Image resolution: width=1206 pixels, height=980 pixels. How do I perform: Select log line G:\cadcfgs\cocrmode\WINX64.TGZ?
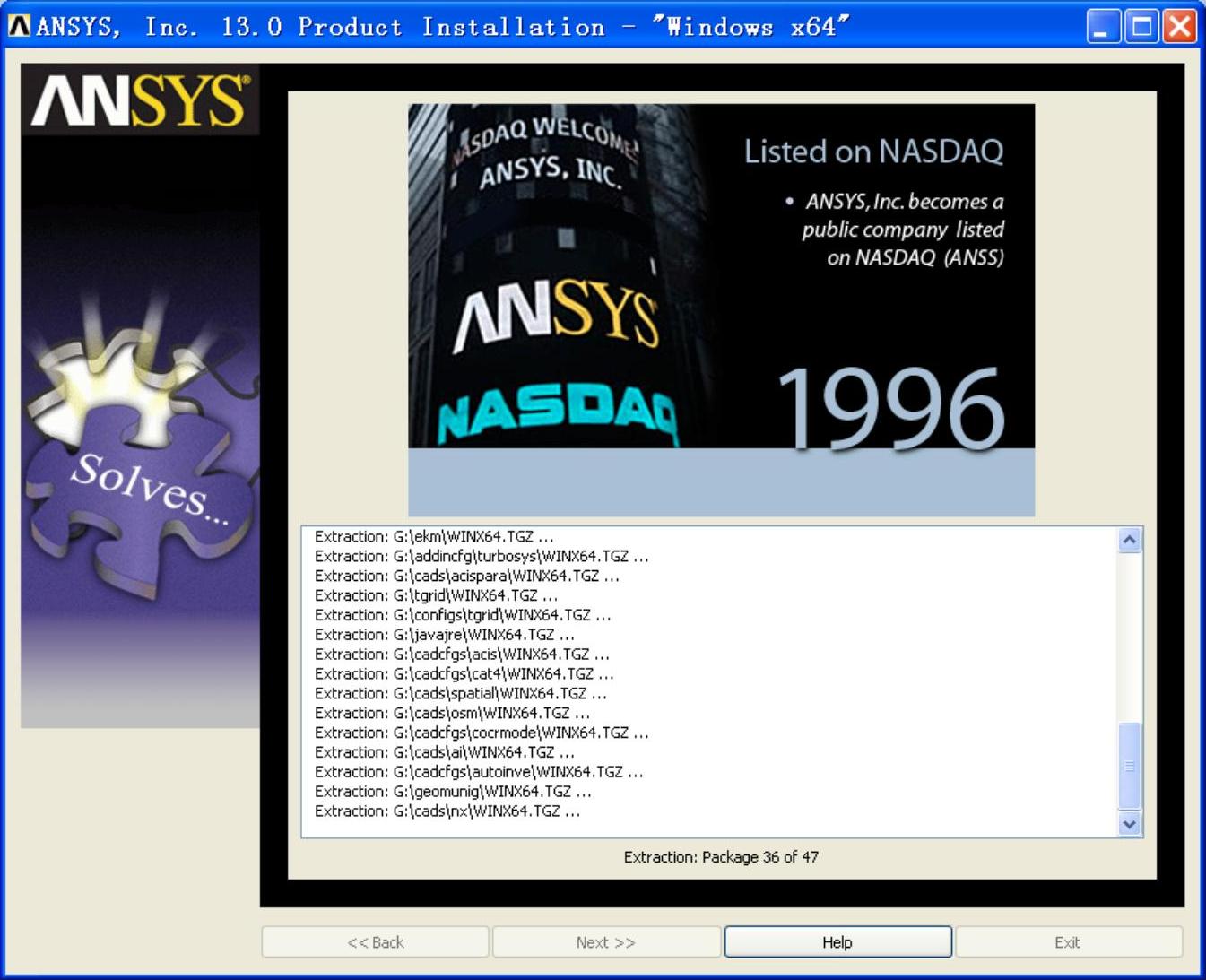(482, 733)
